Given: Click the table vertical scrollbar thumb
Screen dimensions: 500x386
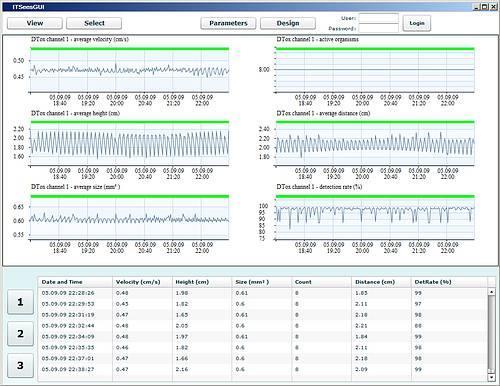Looking at the screenshot, I should click(x=491, y=333).
